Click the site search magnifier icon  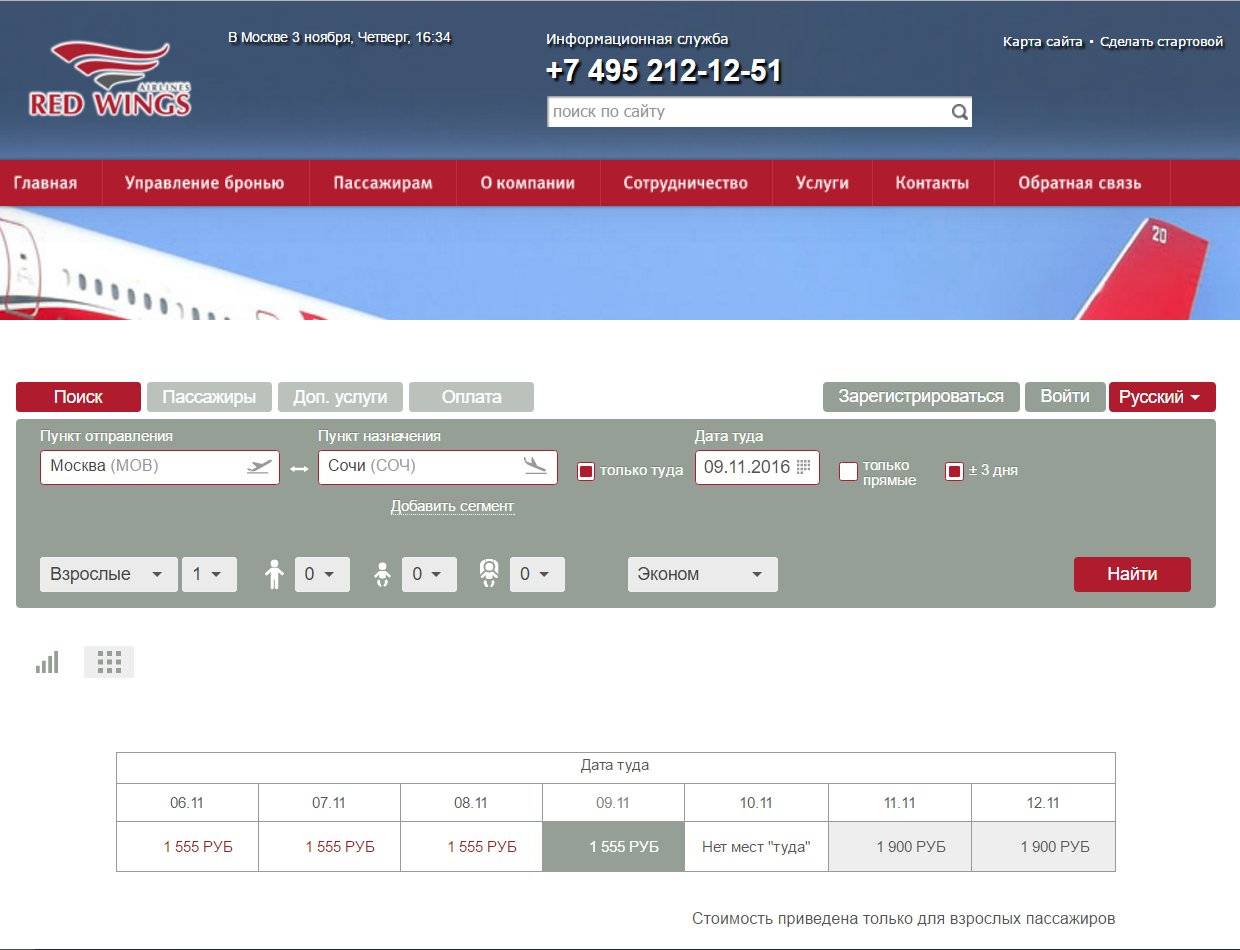click(x=959, y=112)
